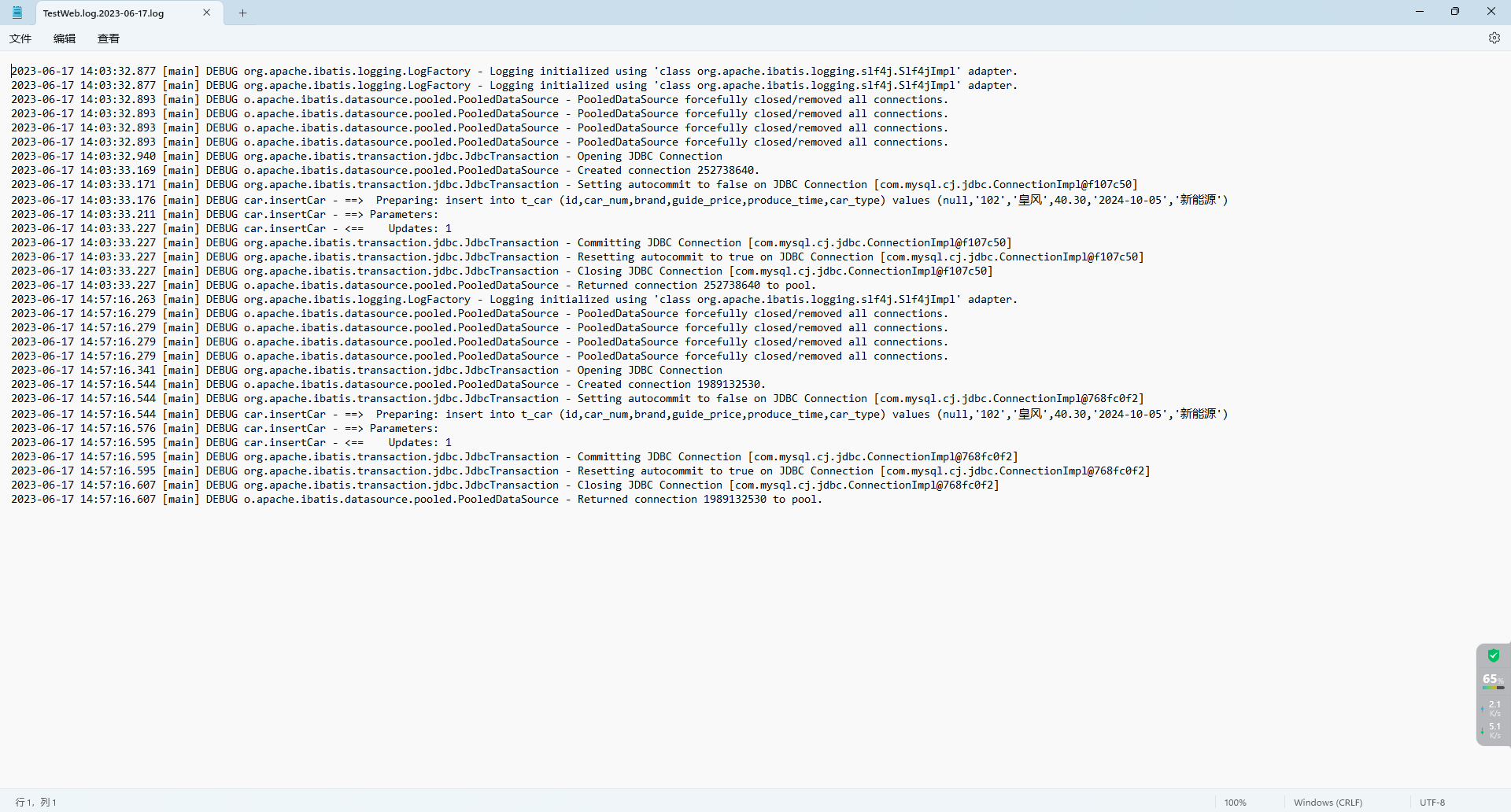Click the 2.1 K/s upload speed indicator

(1493, 708)
